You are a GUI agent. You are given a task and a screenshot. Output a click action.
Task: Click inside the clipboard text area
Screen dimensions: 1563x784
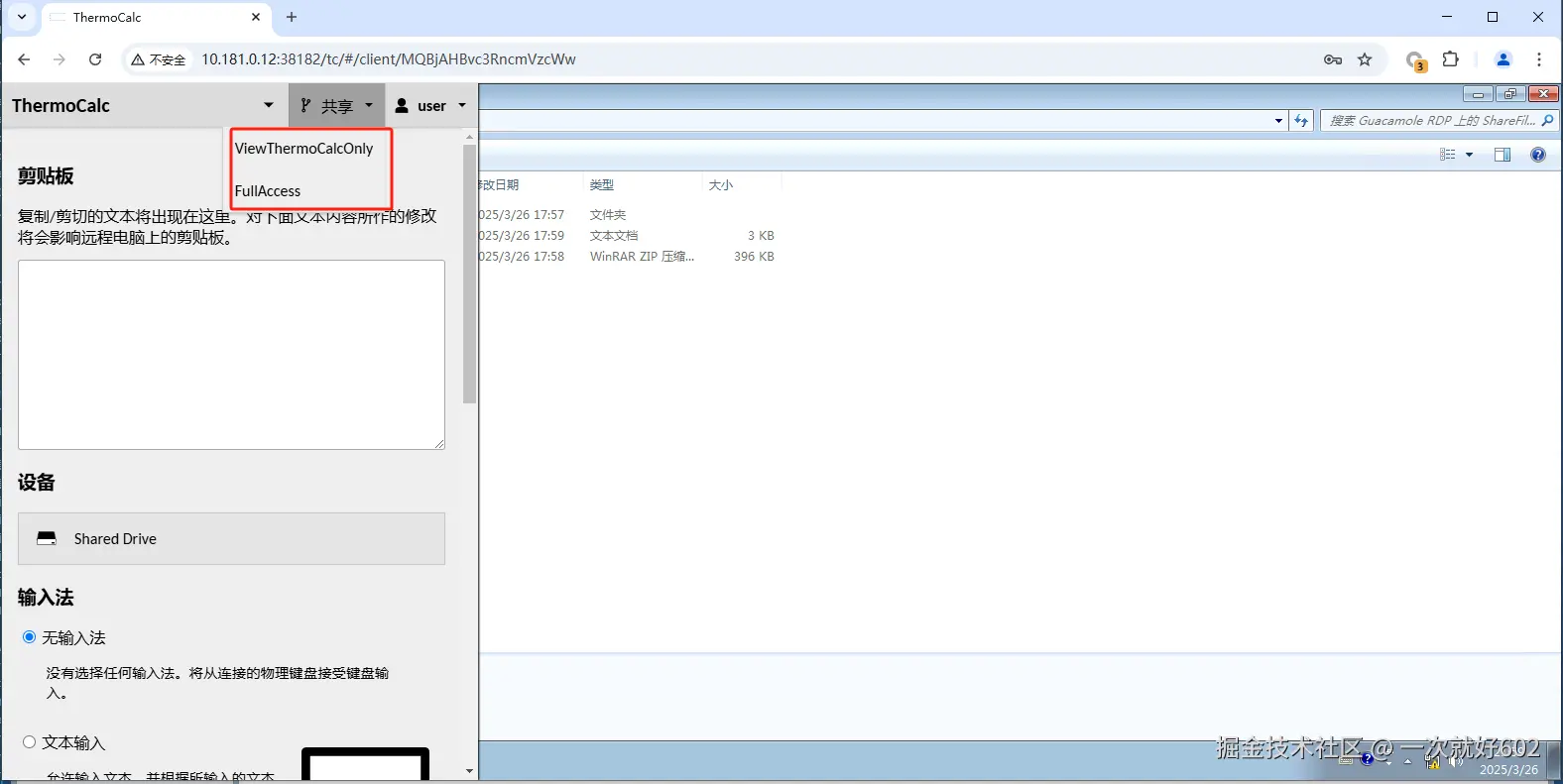tap(231, 355)
